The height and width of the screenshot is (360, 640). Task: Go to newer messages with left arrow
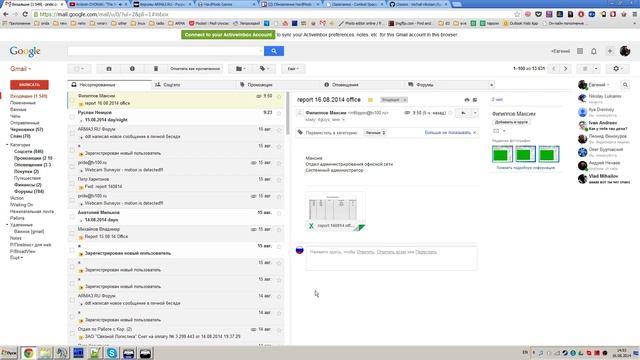coord(554,69)
